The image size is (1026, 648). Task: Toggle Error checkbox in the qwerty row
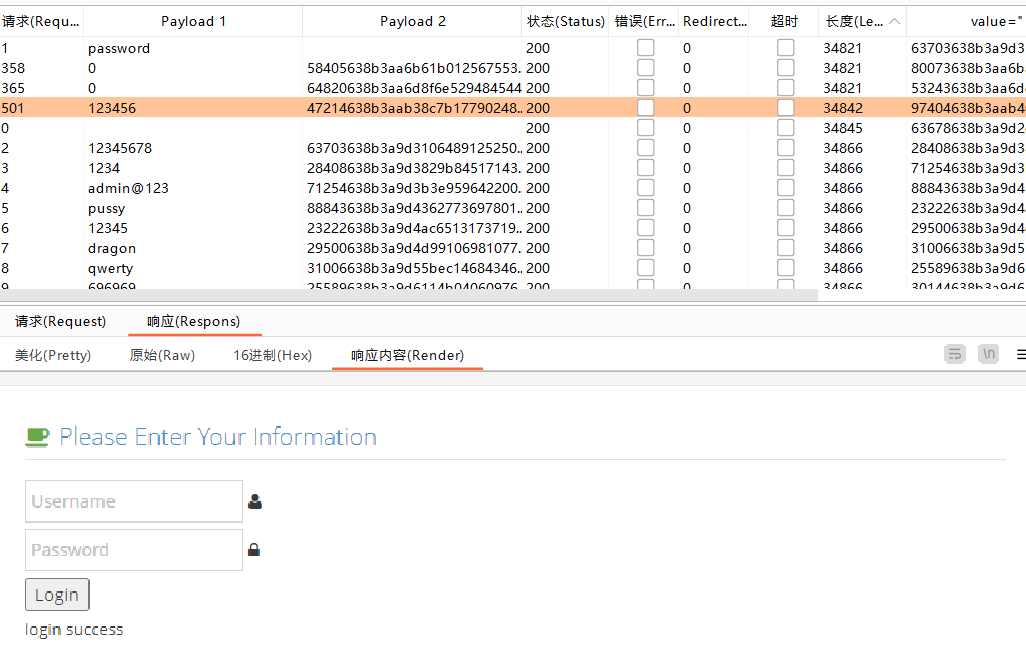click(x=646, y=268)
